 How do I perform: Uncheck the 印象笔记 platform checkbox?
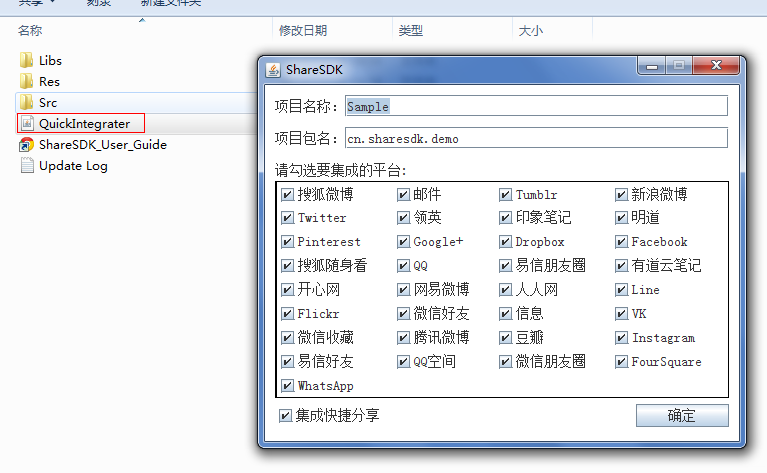tap(505, 218)
